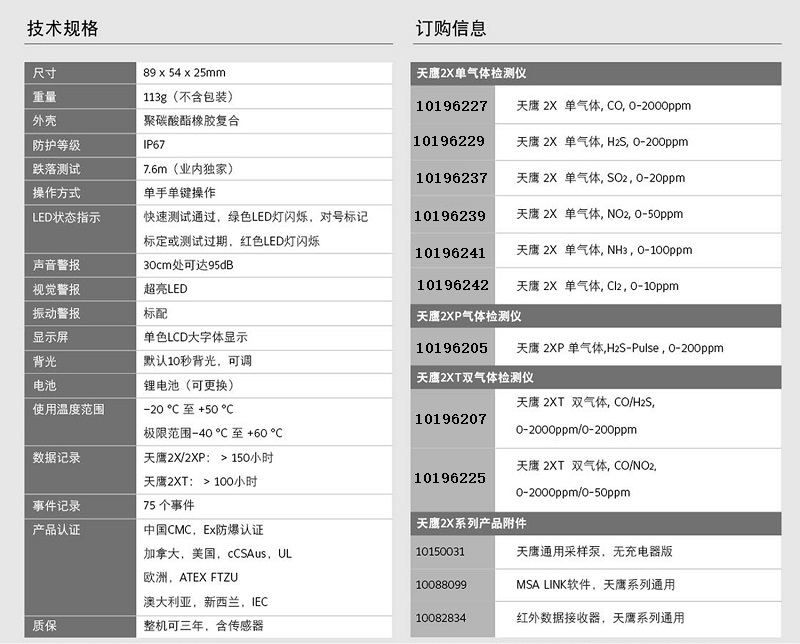
Task: Select part number 10196242
Action: click(453, 285)
